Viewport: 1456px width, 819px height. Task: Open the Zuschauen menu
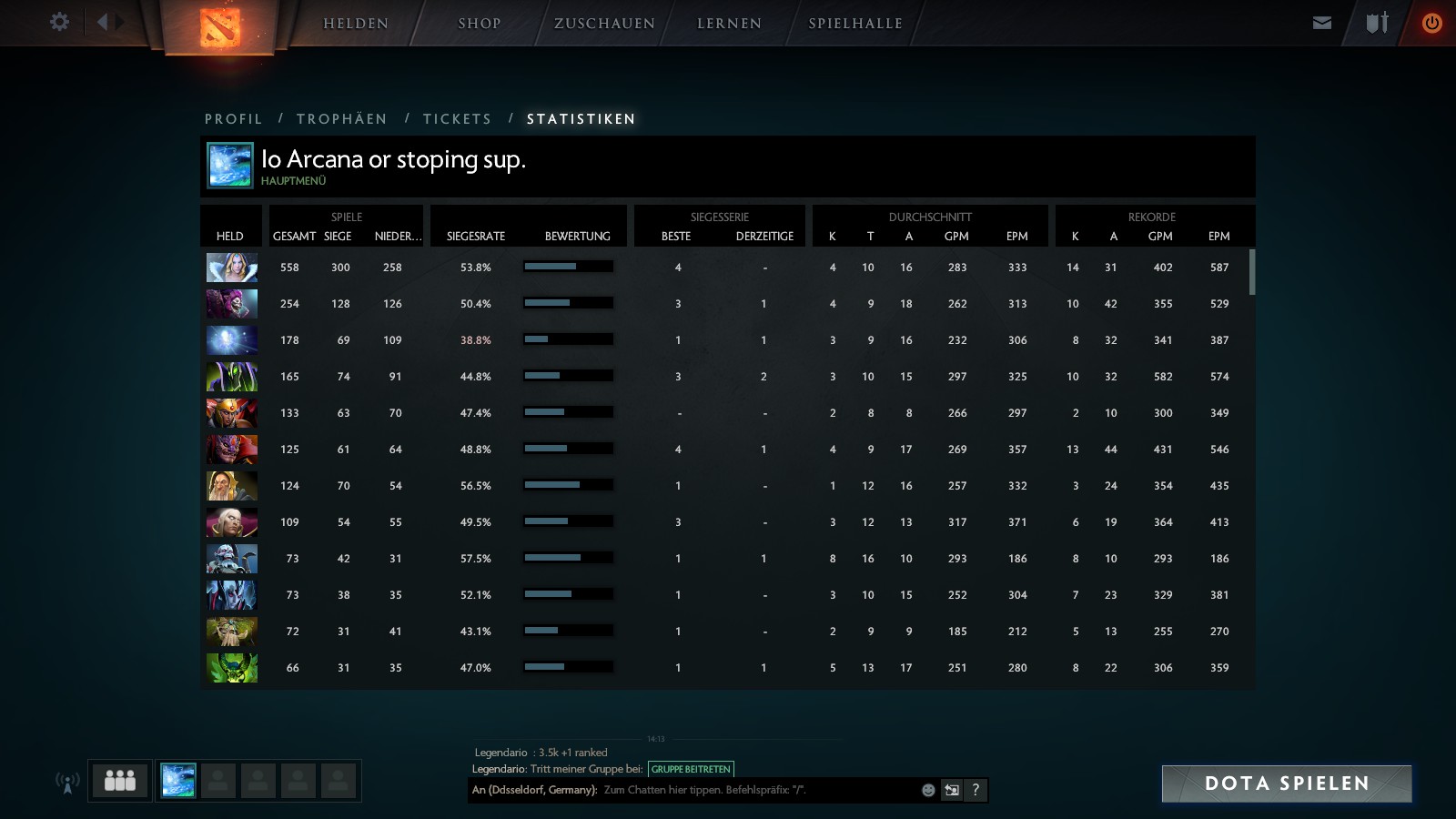coord(604,24)
